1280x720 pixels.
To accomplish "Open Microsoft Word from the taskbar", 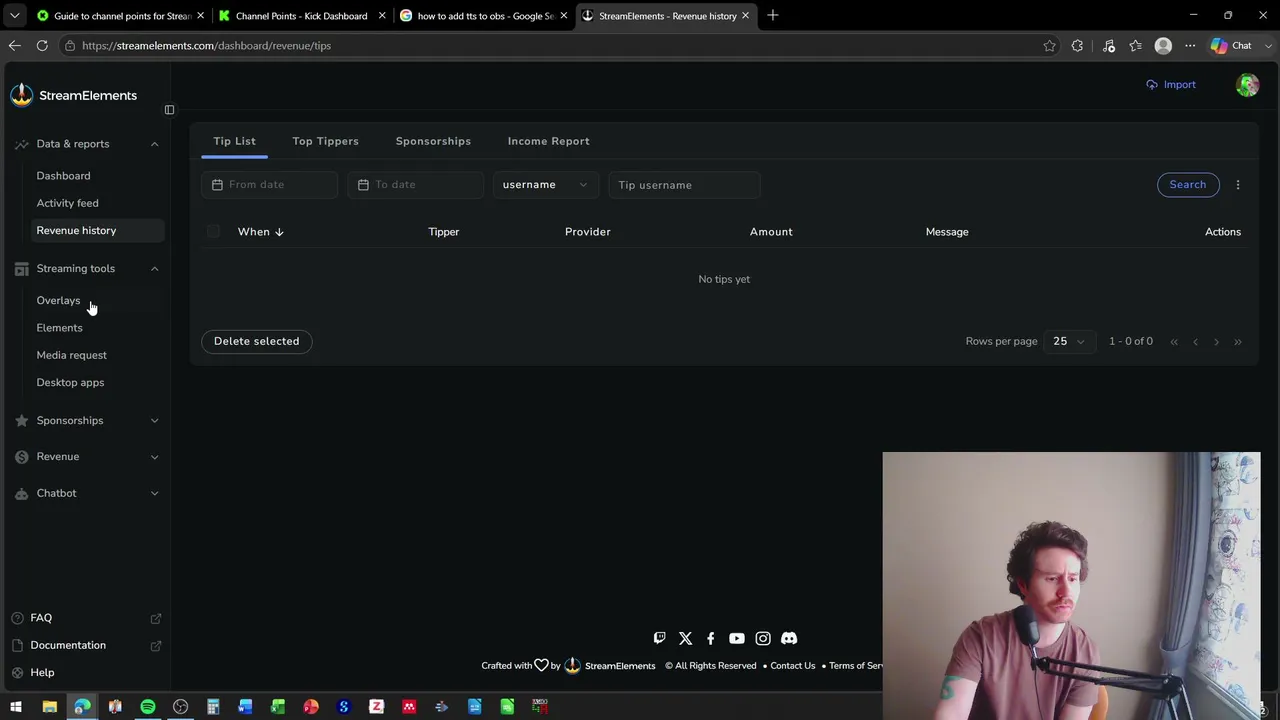I will (245, 707).
